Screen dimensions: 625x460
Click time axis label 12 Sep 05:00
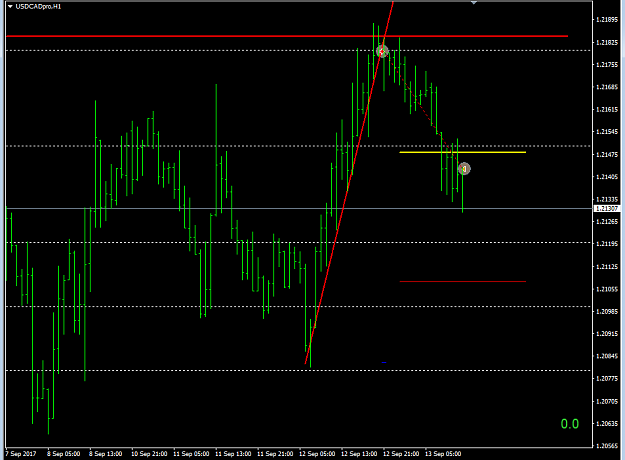(x=317, y=454)
